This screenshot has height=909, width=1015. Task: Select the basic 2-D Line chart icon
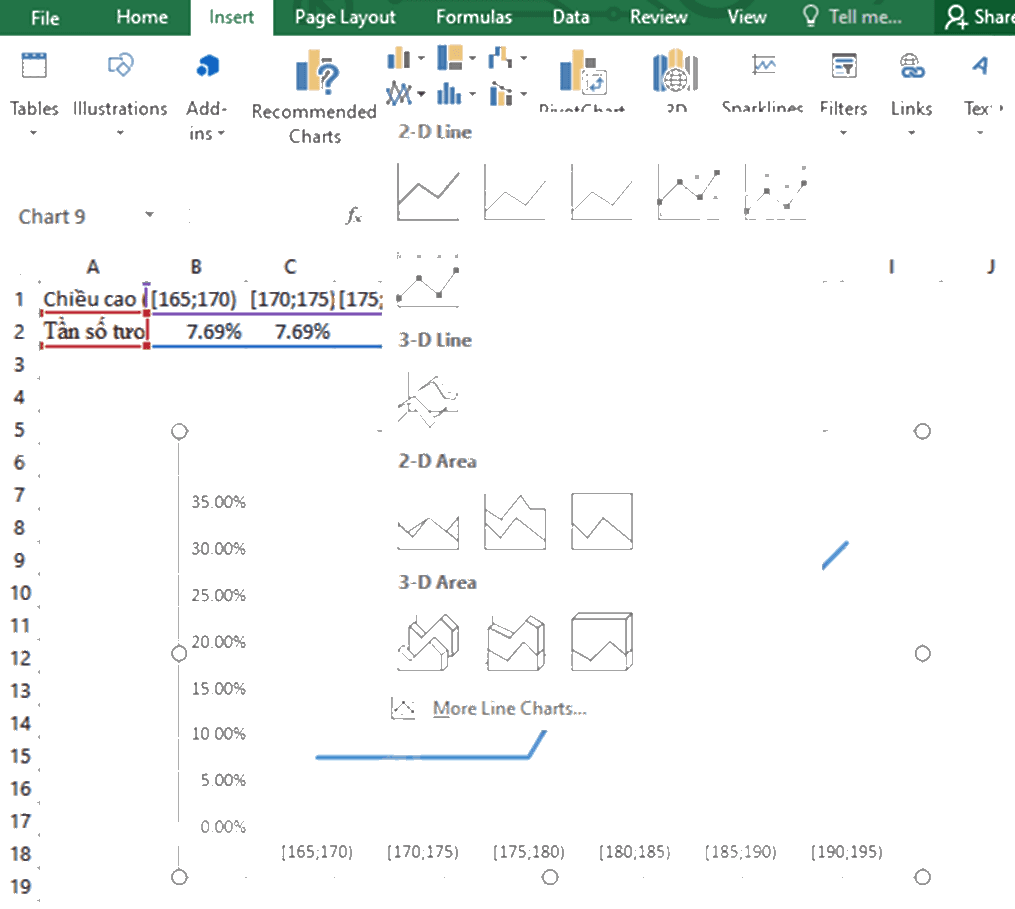(428, 192)
